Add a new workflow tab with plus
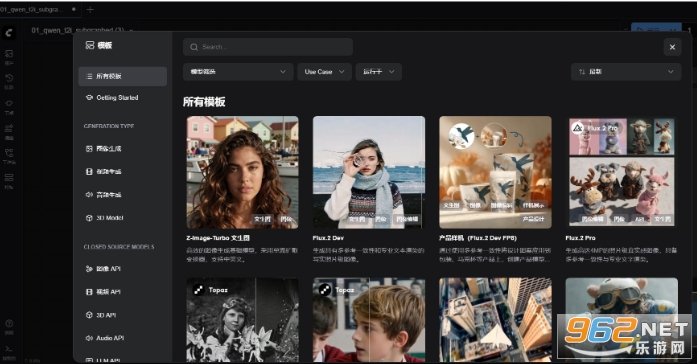The width and height of the screenshot is (697, 364). coord(90,9)
